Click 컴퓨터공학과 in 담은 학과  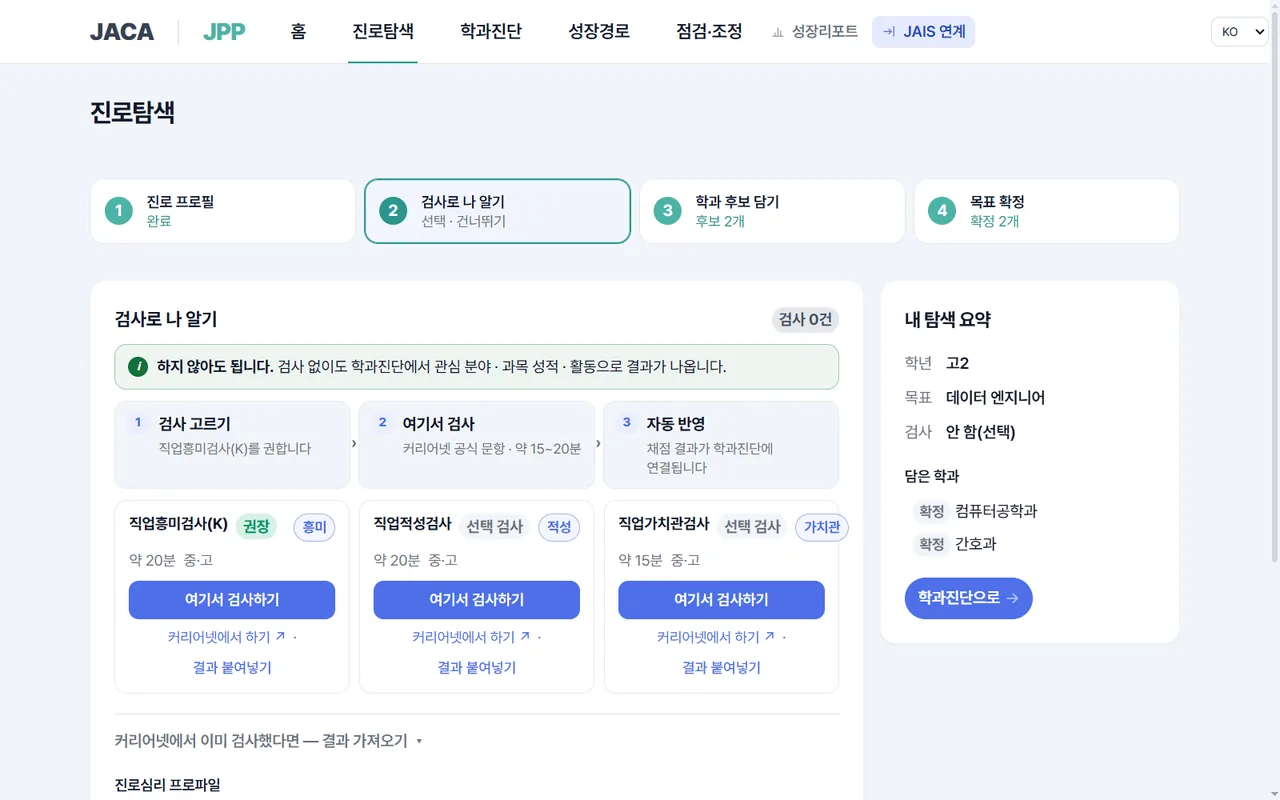pos(996,511)
